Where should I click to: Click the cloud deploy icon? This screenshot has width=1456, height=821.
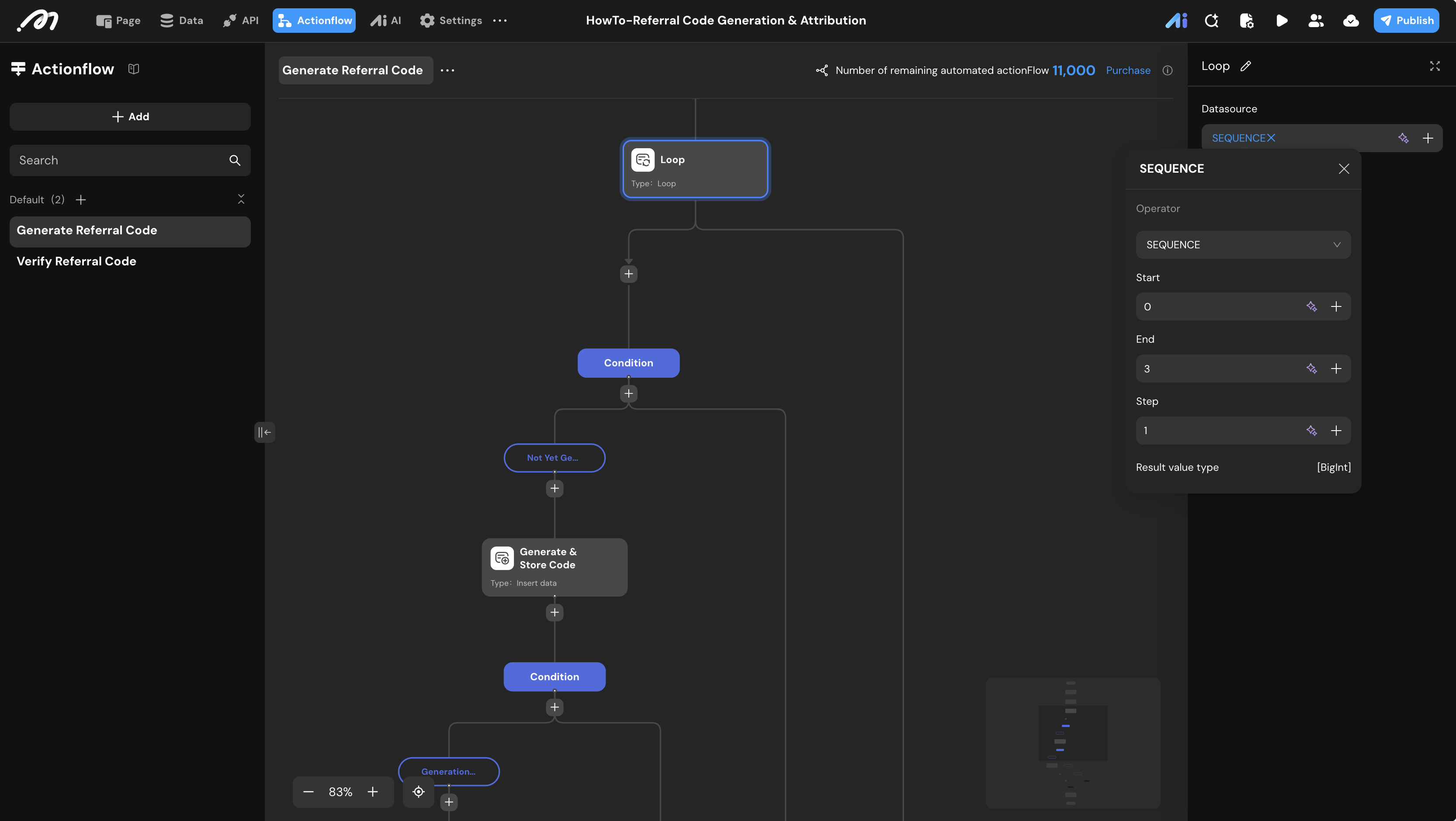(1351, 21)
